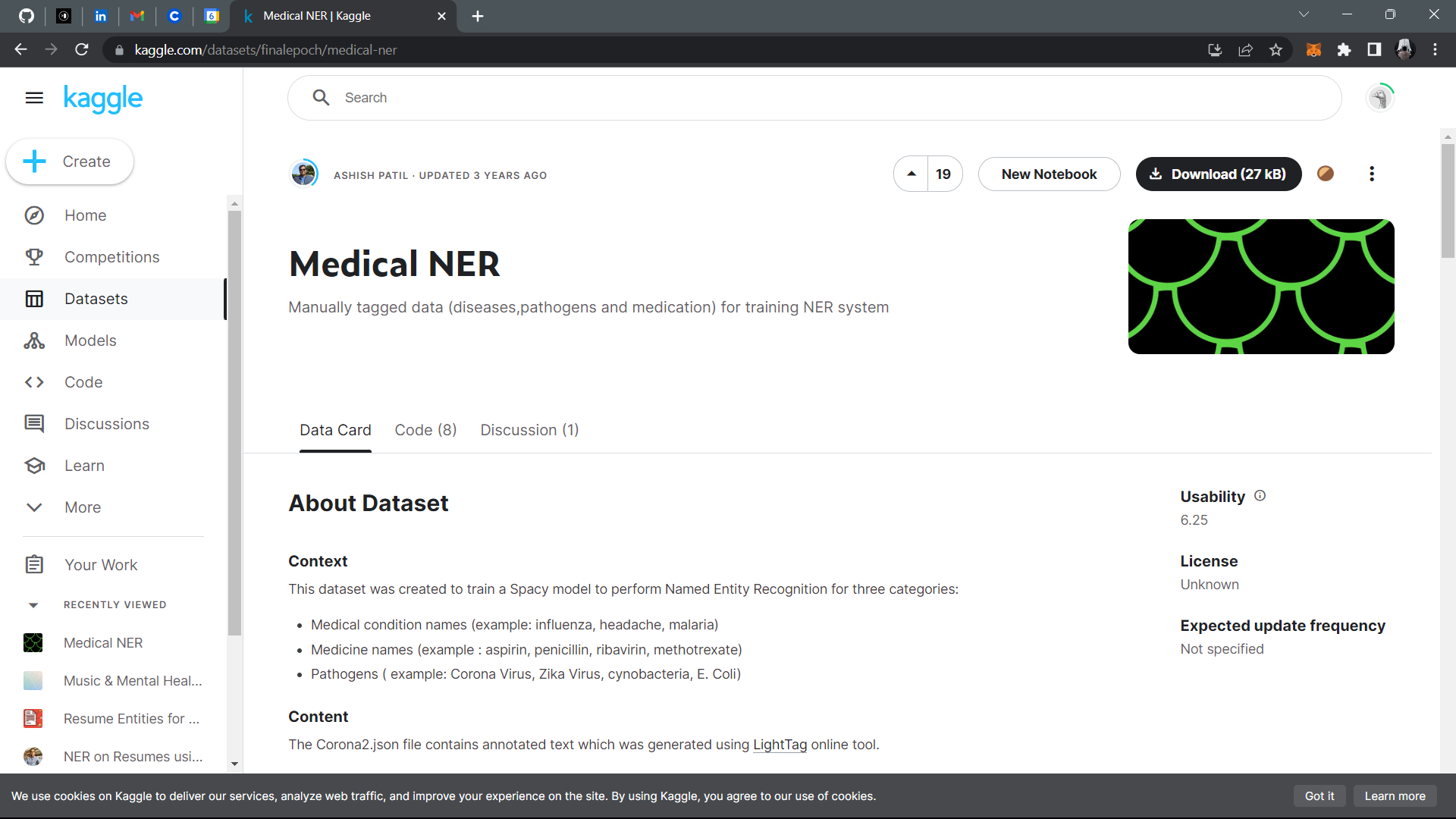
Task: Click the bronze medal icon near Download
Action: pos(1325,174)
